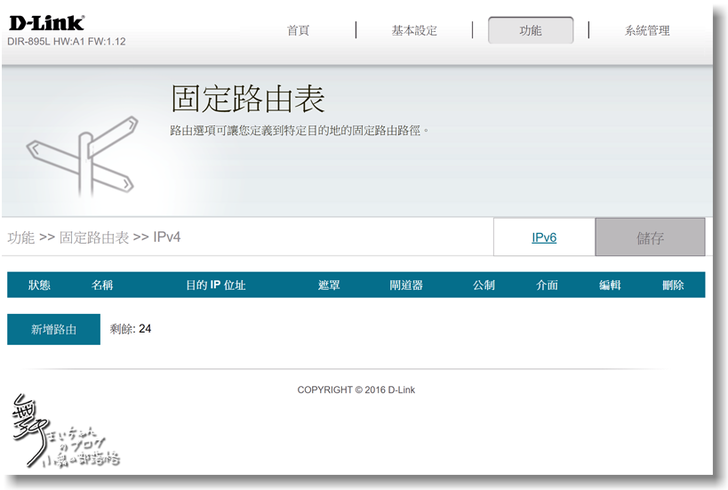This screenshot has width=728, height=490.
Task: Click the 刪除 column header
Action: point(673,285)
